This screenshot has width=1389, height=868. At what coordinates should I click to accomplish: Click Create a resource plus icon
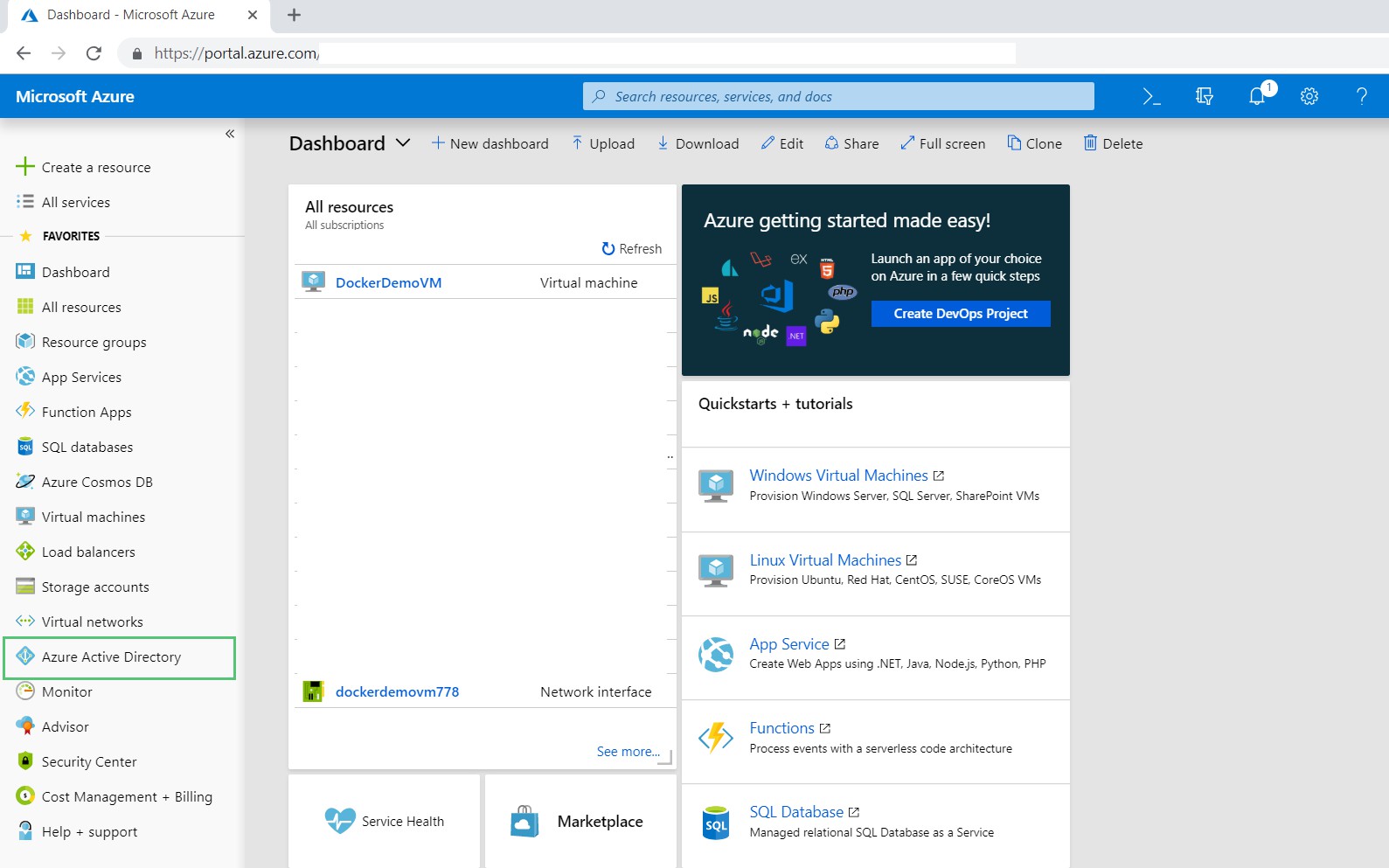coord(25,167)
